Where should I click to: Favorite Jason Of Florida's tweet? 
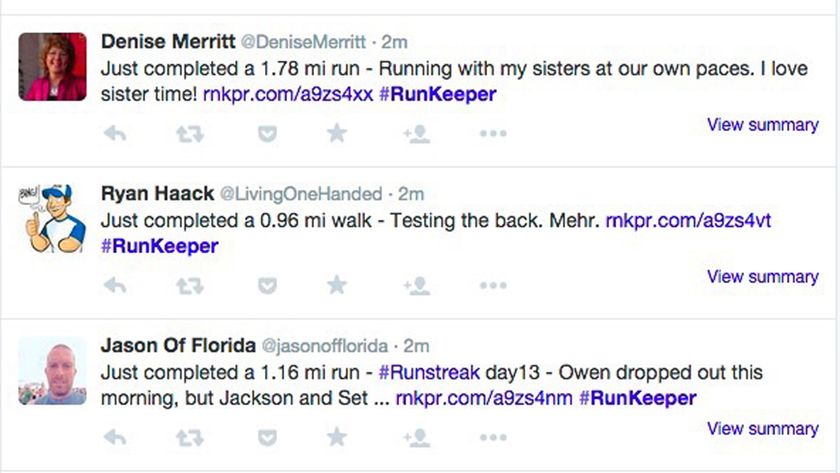coord(337,437)
